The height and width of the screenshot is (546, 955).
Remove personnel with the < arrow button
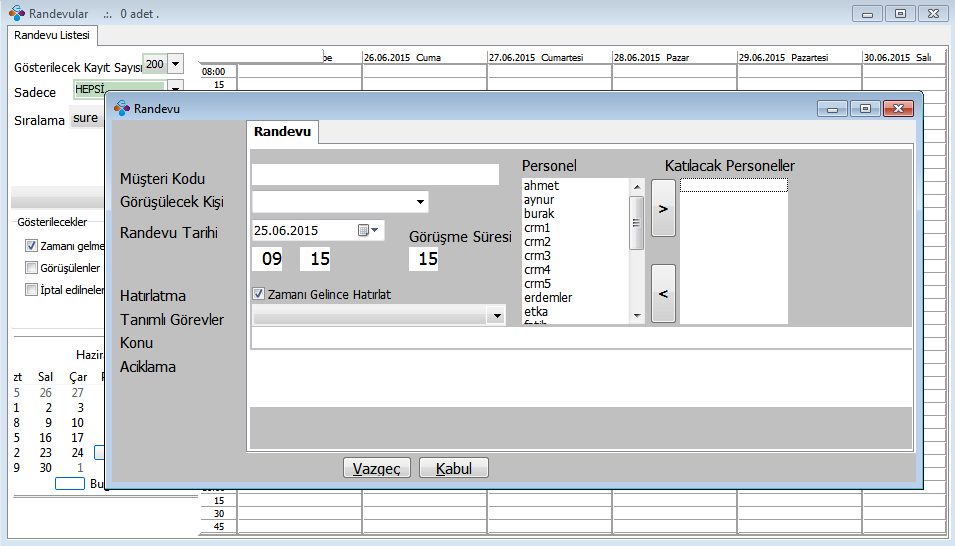tap(663, 293)
